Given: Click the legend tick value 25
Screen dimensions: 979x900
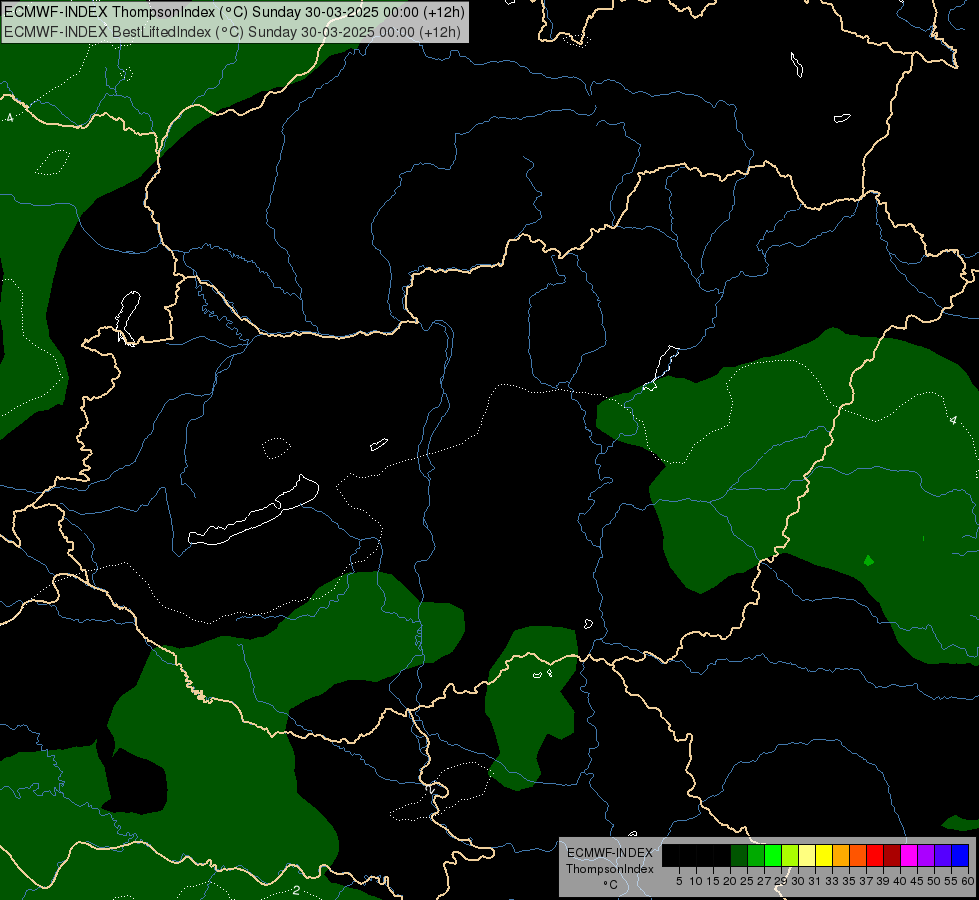Looking at the screenshot, I should coord(747,881).
